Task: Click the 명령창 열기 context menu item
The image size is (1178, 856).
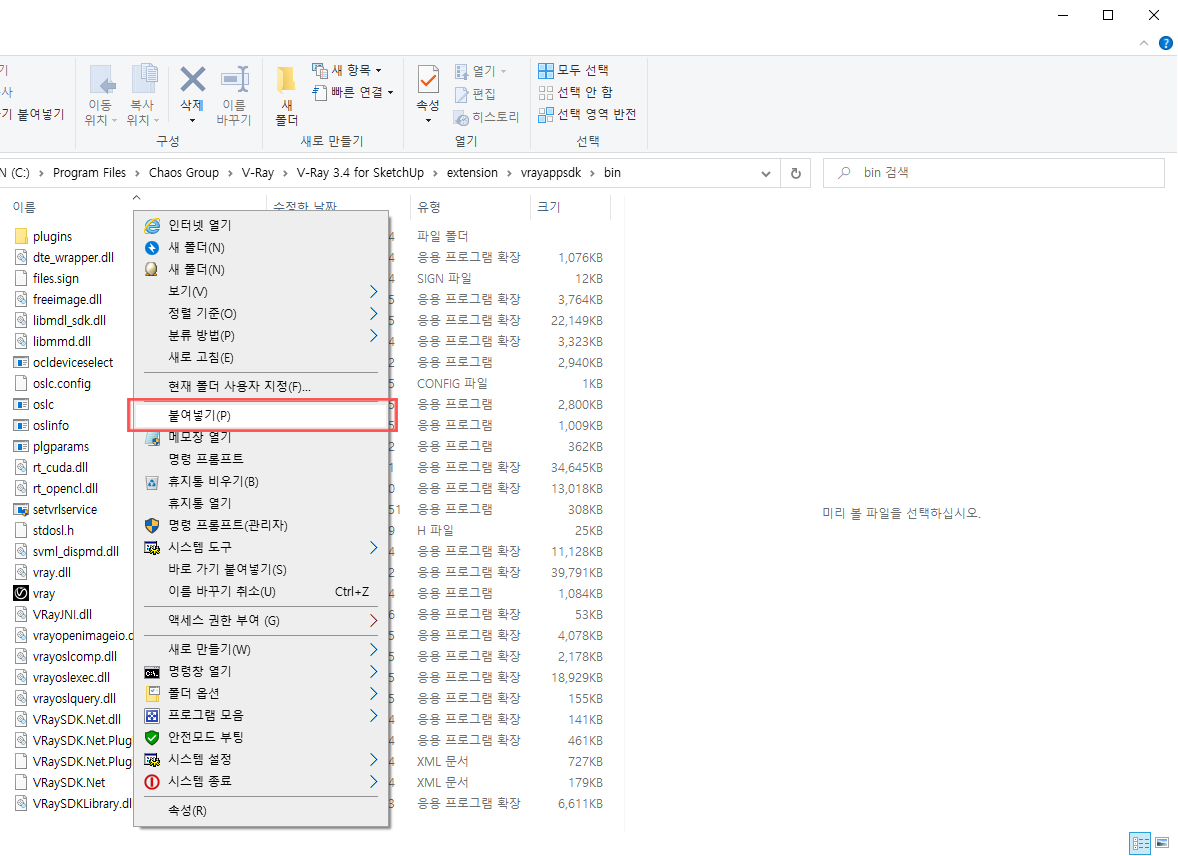Action: (x=261, y=671)
